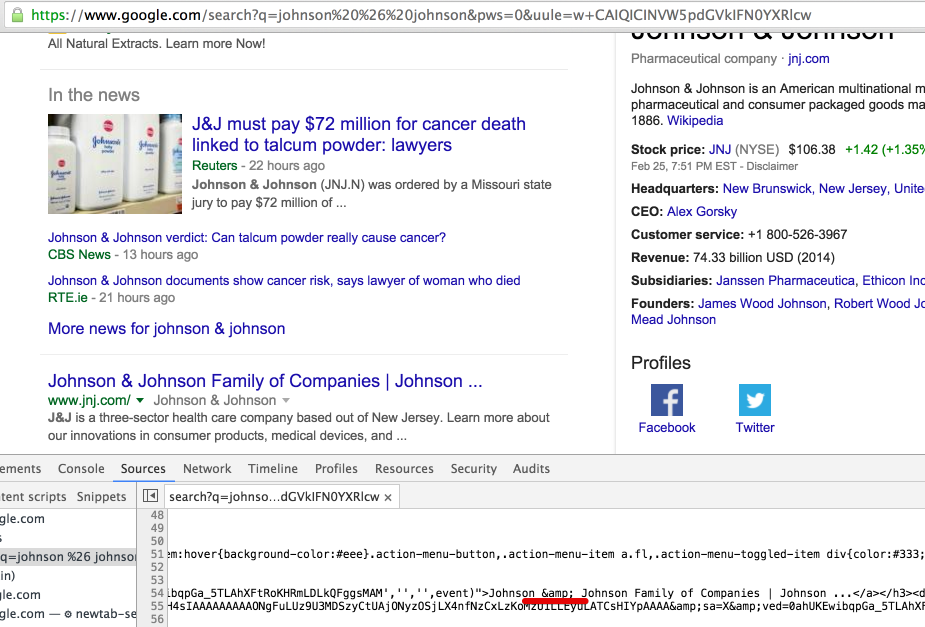Click the Reuters source name
925x627 pixels.
(x=214, y=166)
